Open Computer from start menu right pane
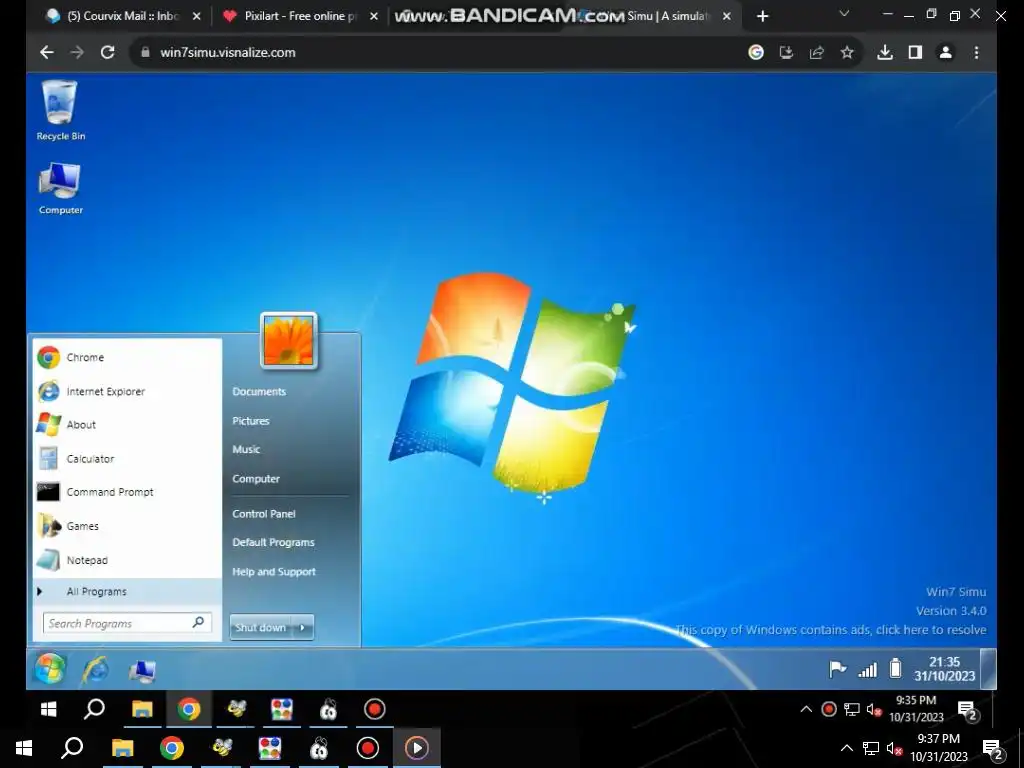Image resolution: width=1024 pixels, height=768 pixels. [256, 479]
